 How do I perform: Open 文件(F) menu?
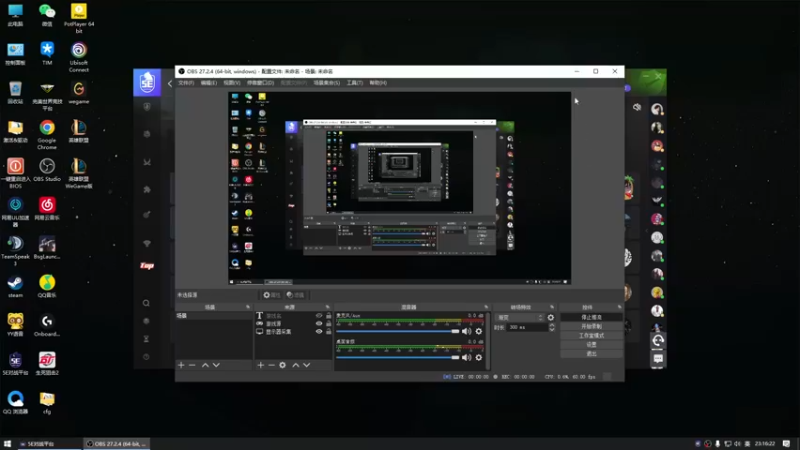click(x=186, y=83)
